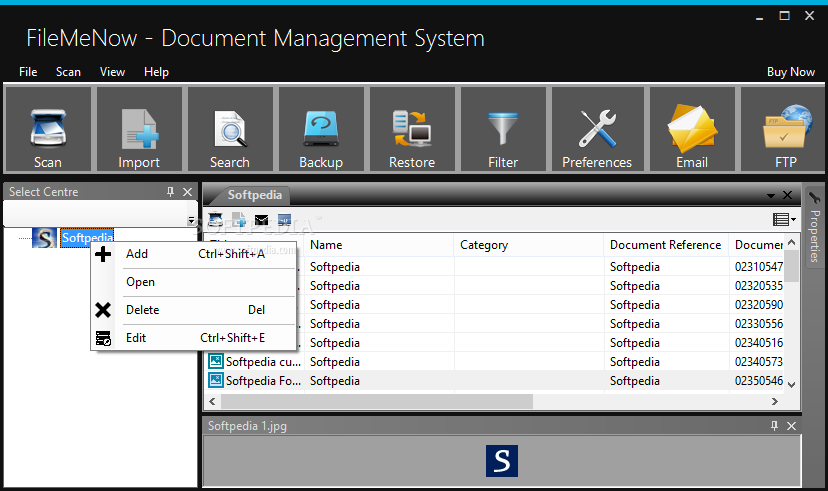828x491 pixels.
Task: Click the Softpedia S logo in tree
Action: click(x=44, y=238)
